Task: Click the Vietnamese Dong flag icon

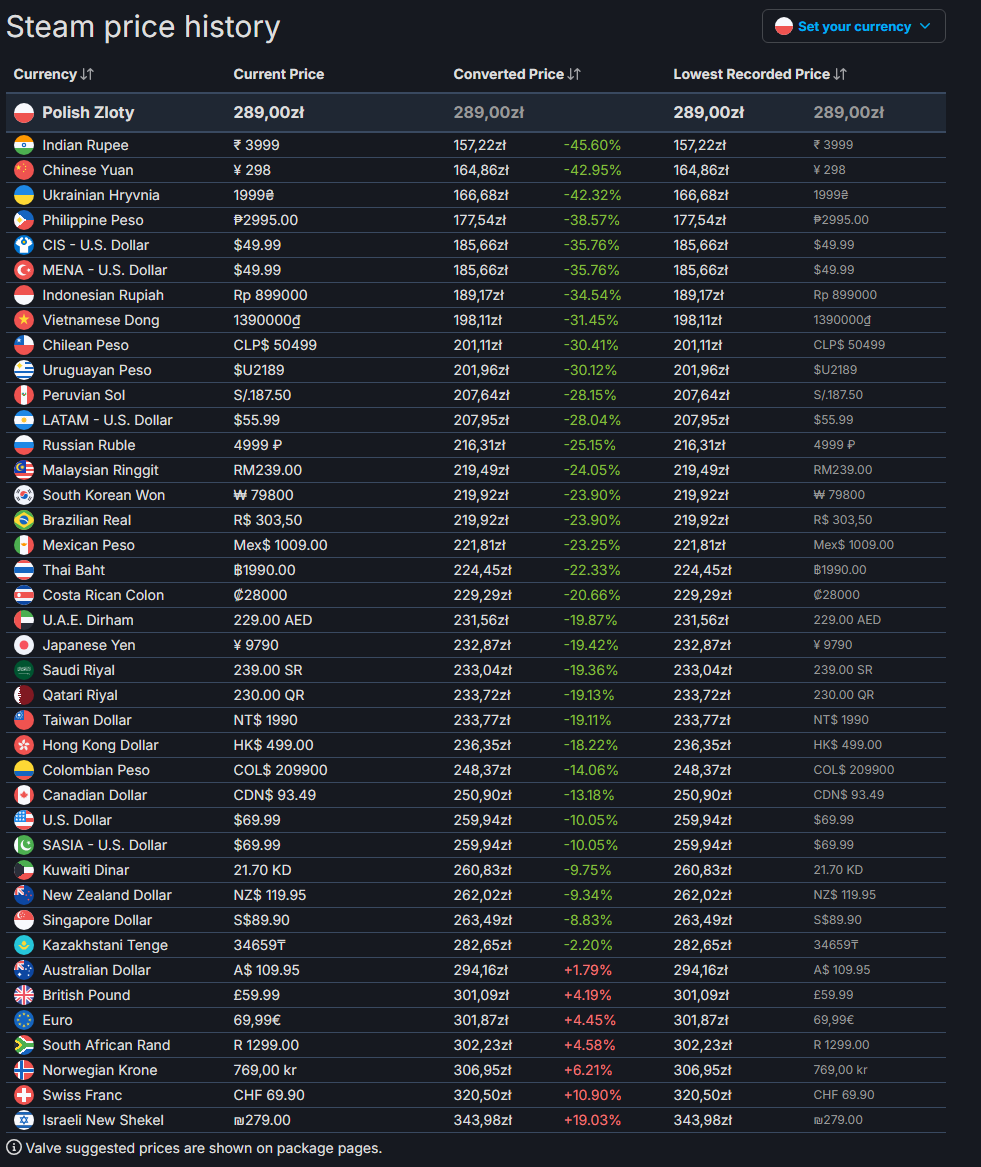Action: point(24,320)
